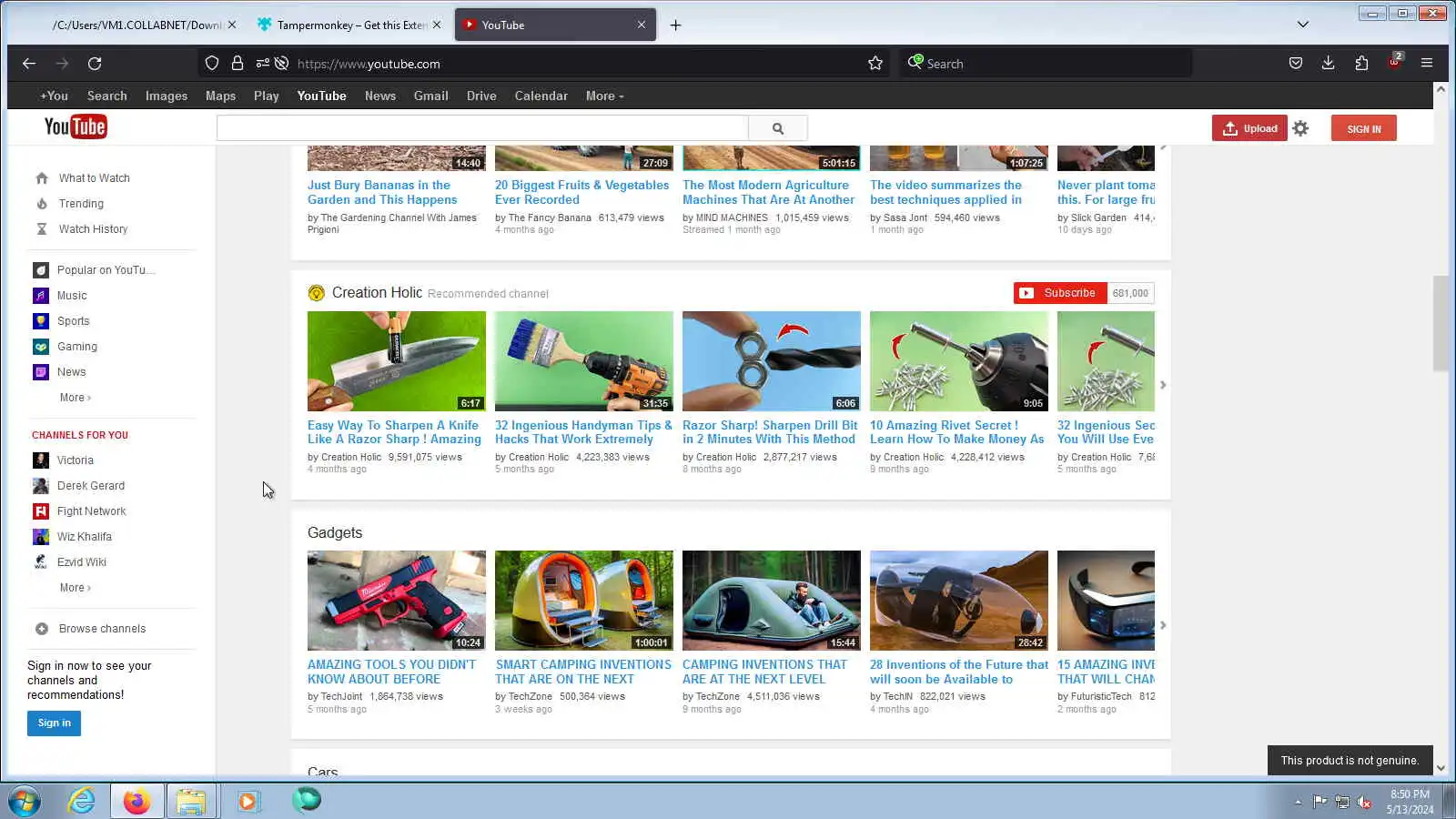Click the What to Watch home icon
Viewport: 1456px width, 819px height.
41,178
